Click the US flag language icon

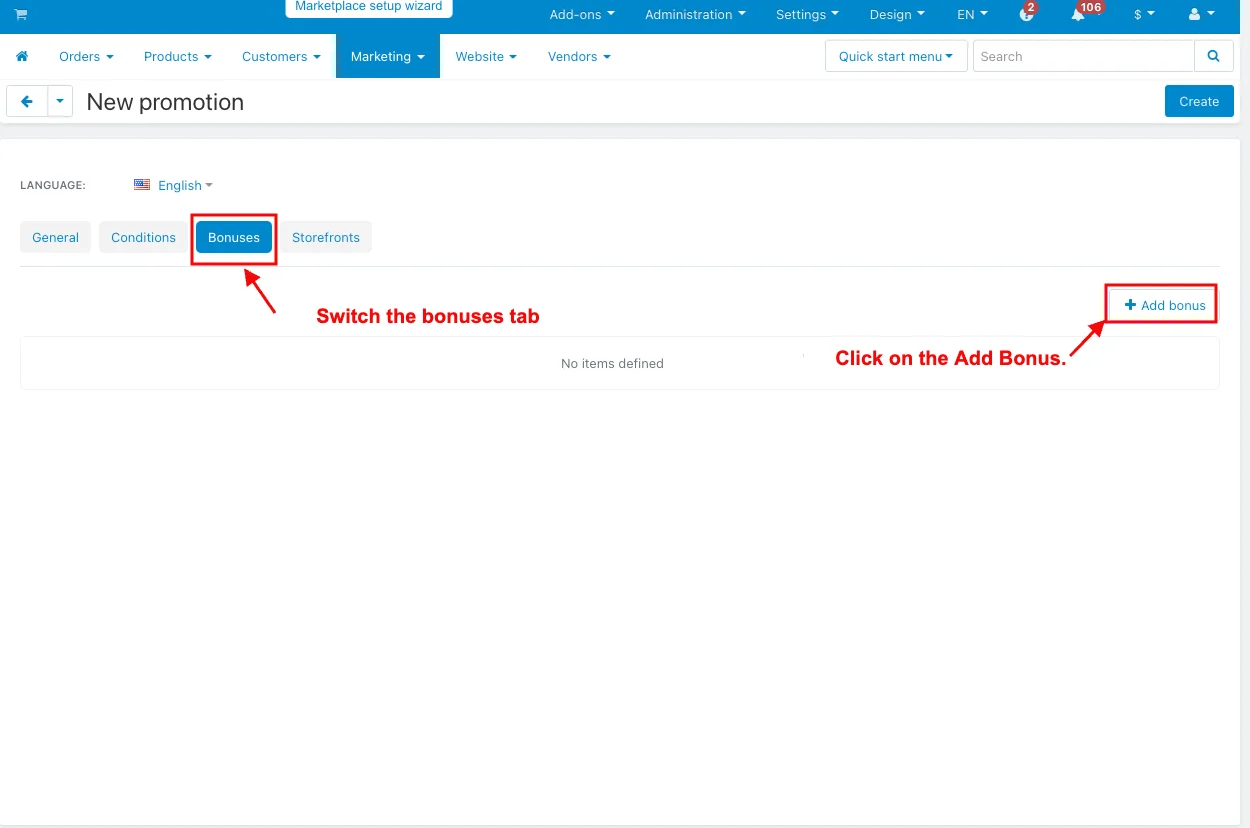[x=142, y=185]
